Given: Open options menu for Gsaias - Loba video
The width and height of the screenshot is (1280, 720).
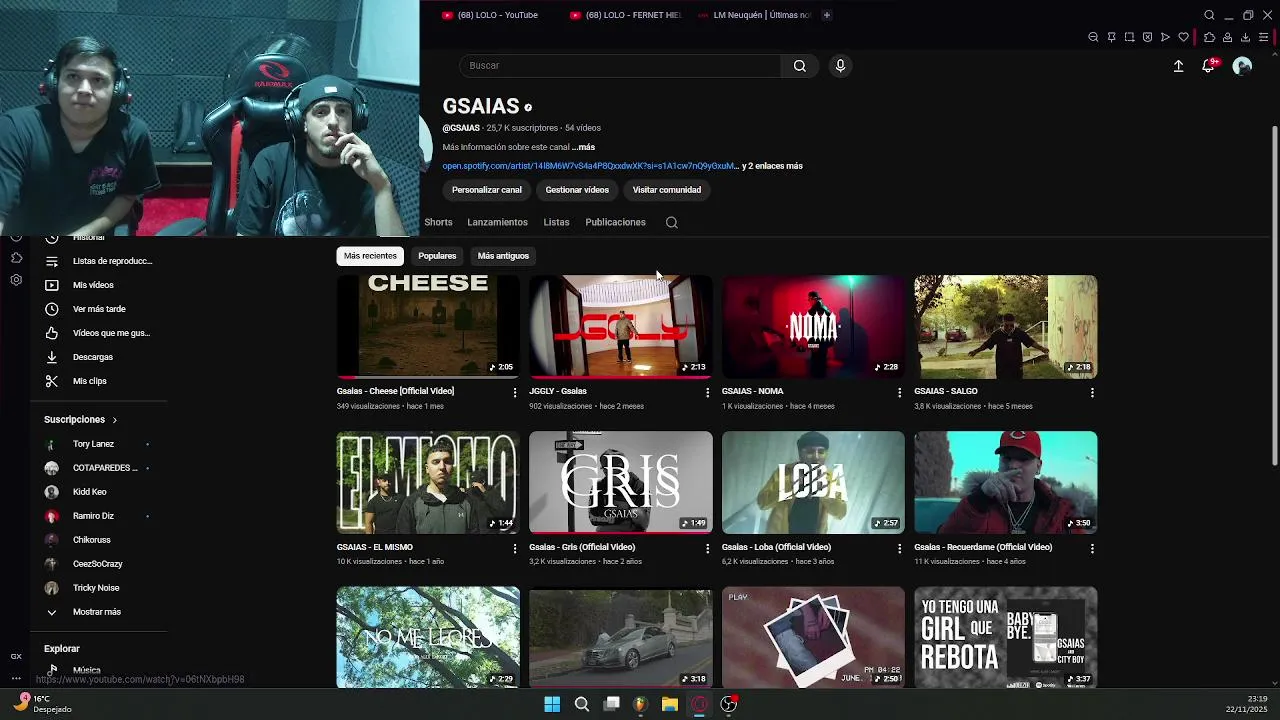Looking at the screenshot, I should pyautogui.click(x=899, y=549).
